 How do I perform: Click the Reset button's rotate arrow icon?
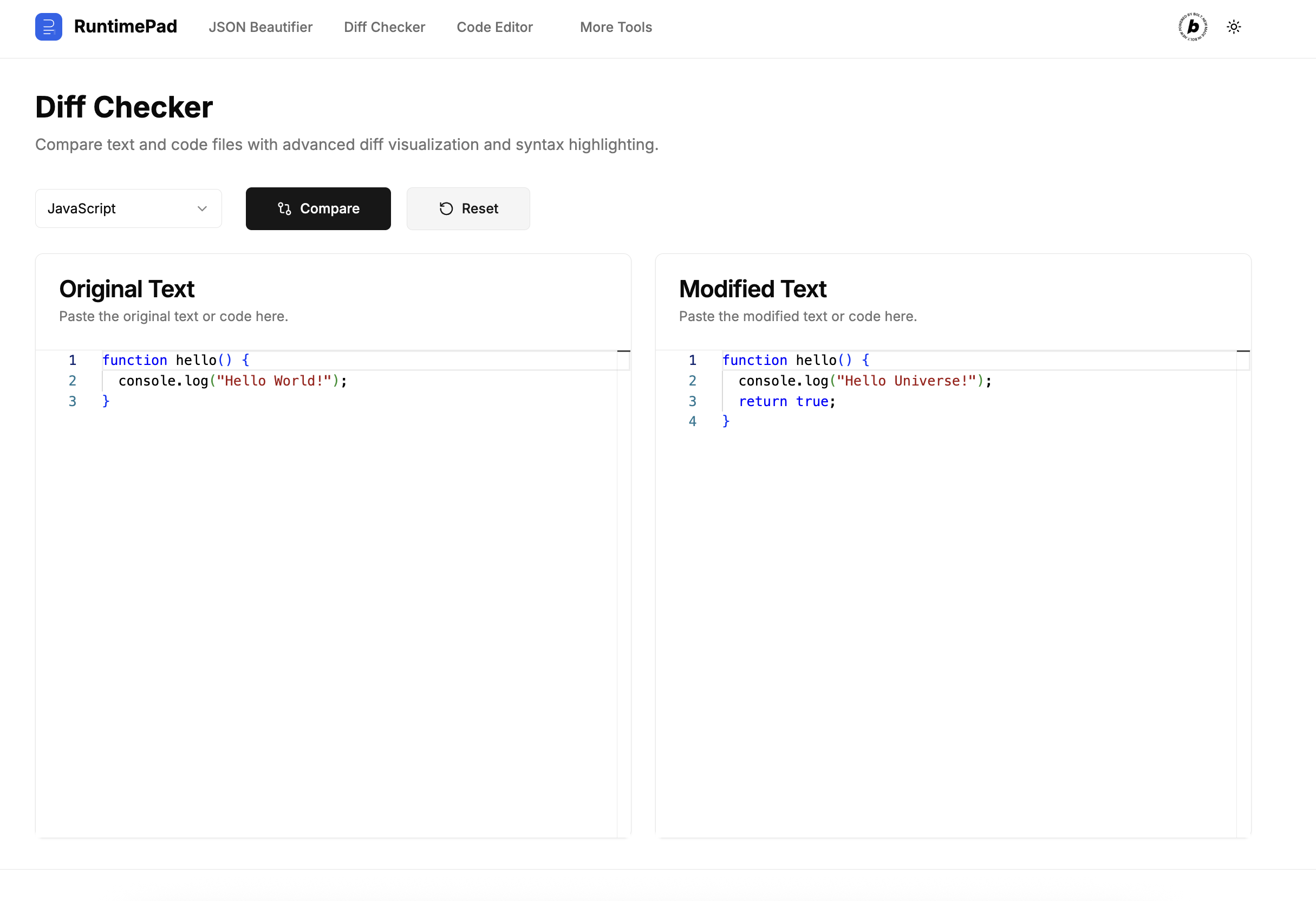tap(446, 208)
